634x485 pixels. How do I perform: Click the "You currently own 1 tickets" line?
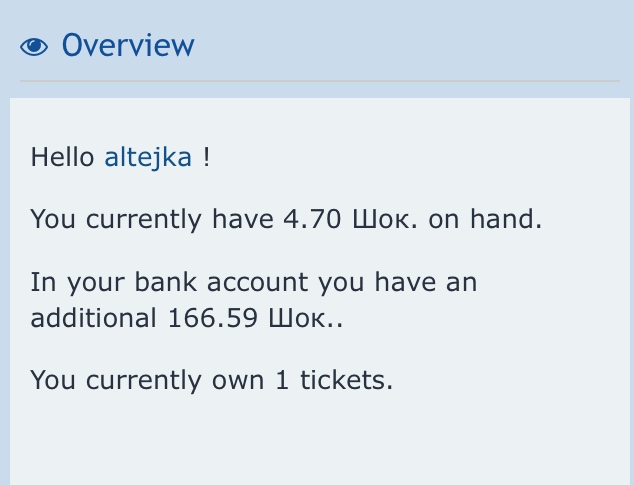(213, 380)
